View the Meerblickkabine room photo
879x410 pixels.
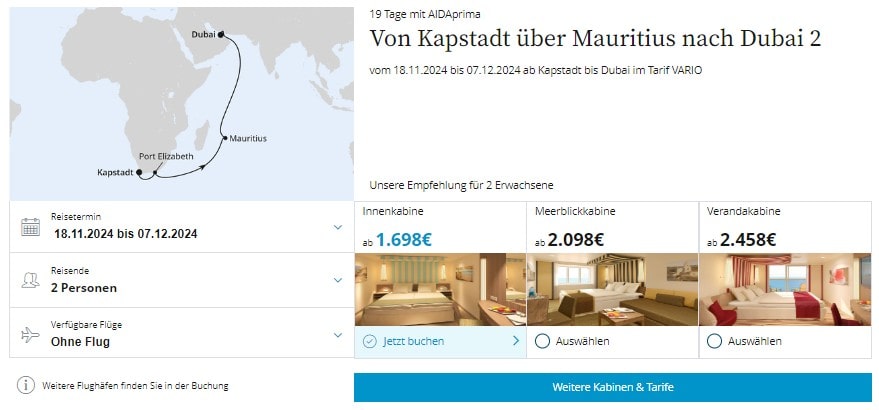pos(612,290)
